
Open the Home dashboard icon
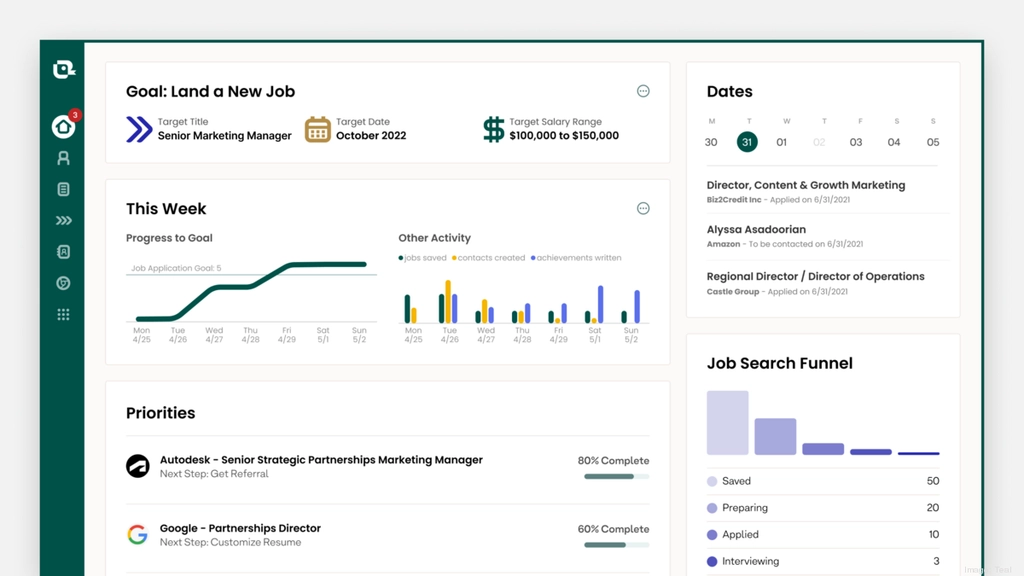(63, 127)
